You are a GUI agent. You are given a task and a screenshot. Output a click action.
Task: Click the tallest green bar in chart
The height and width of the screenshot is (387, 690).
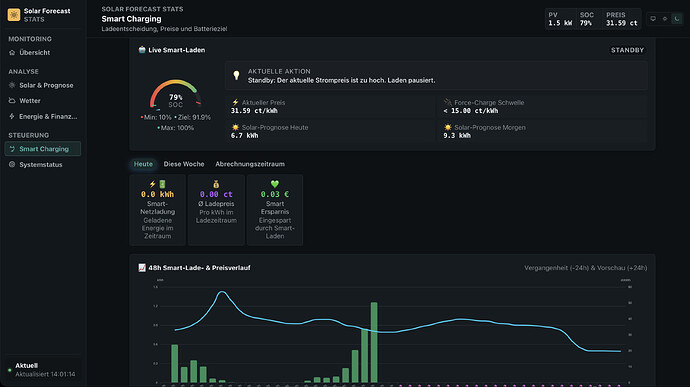(x=374, y=342)
